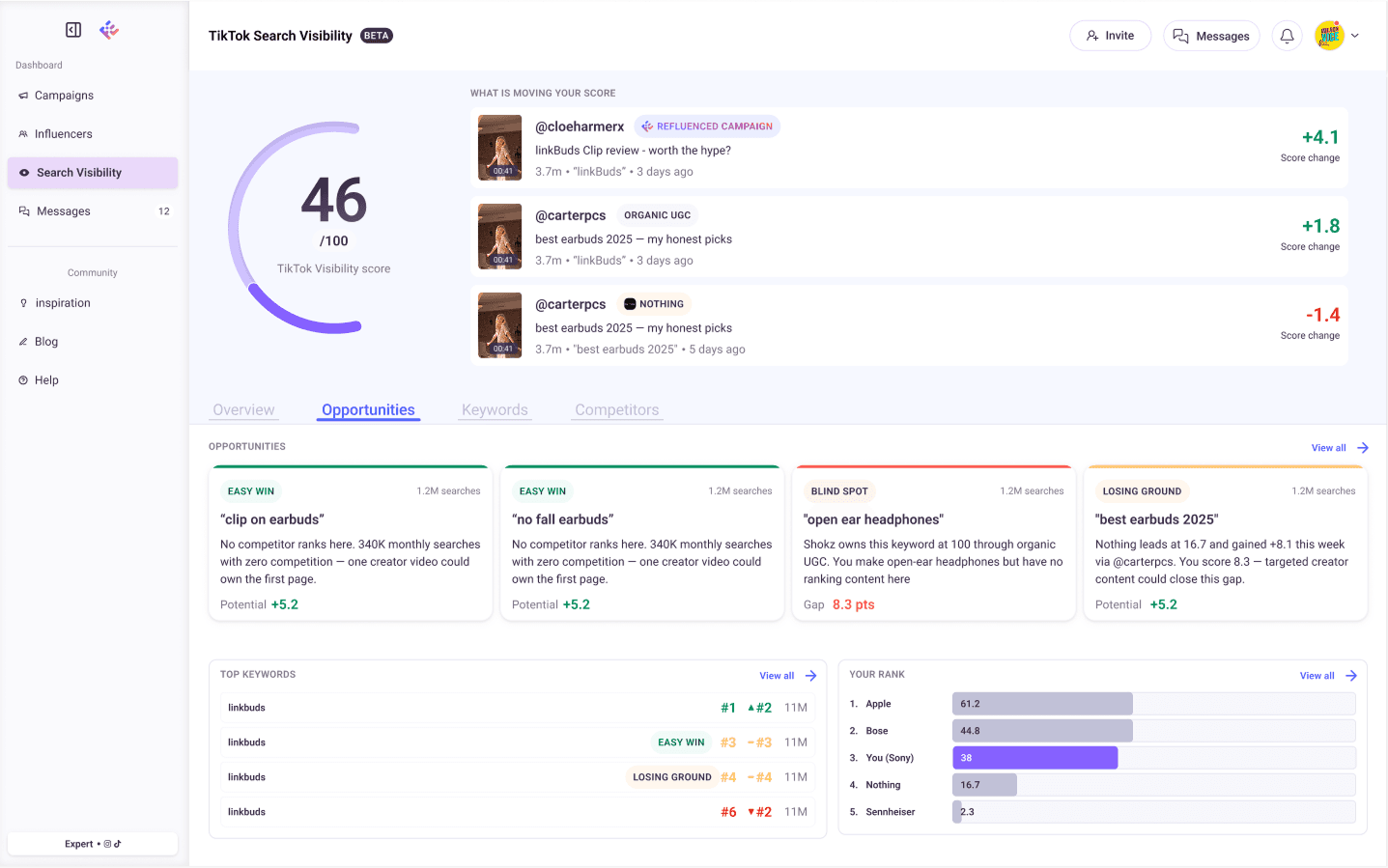Open the "clip on earbuds" opportunity card
This screenshot has width=1388, height=868.
351,544
